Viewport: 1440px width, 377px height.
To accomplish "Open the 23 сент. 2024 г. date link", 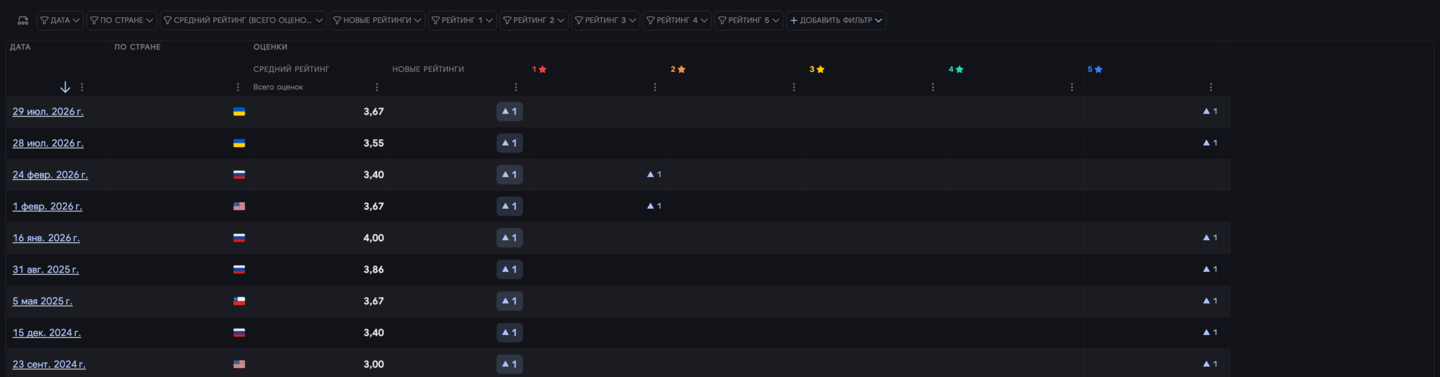I will [x=49, y=364].
